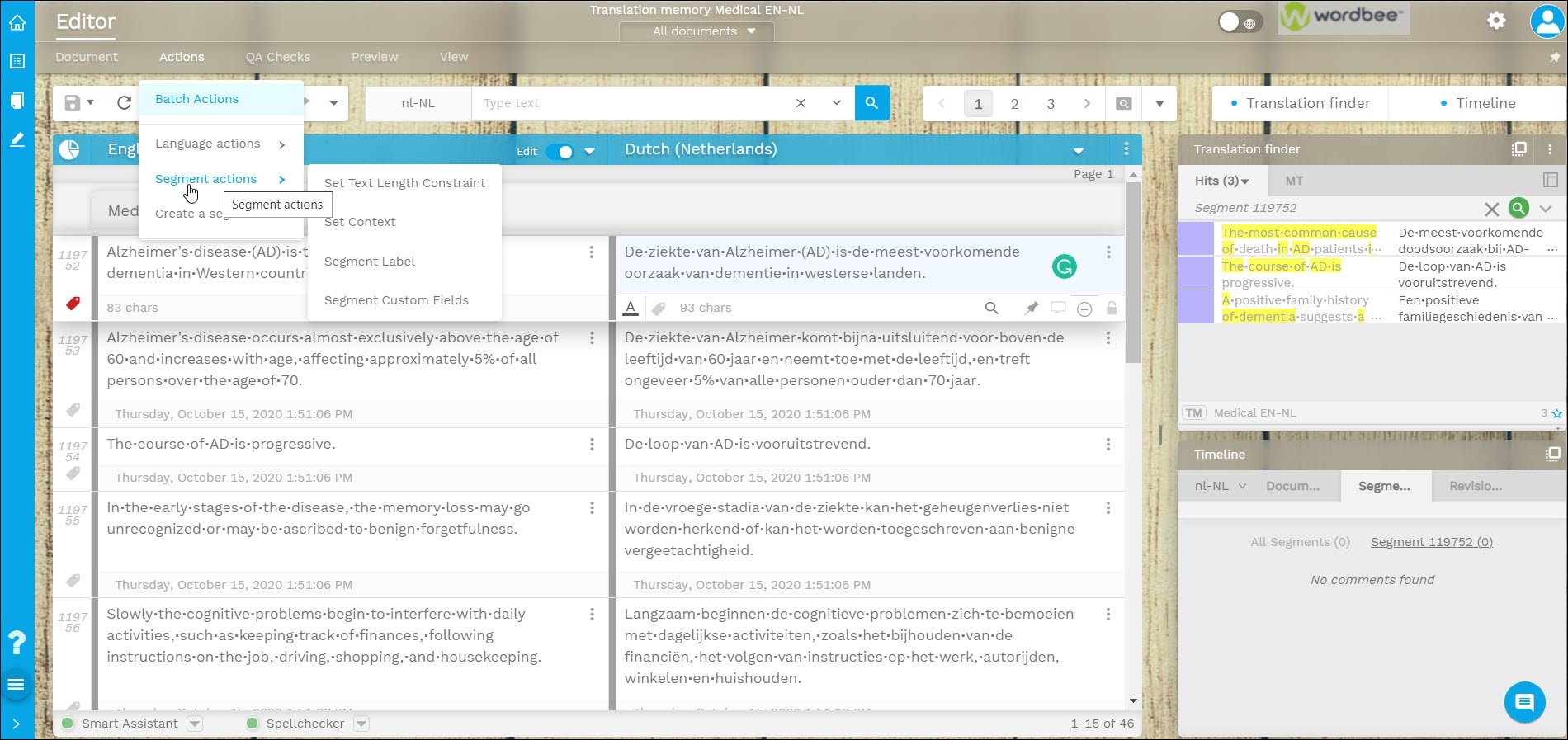Open settings gear icon
Viewport: 1568px width, 740px height.
1496,21
